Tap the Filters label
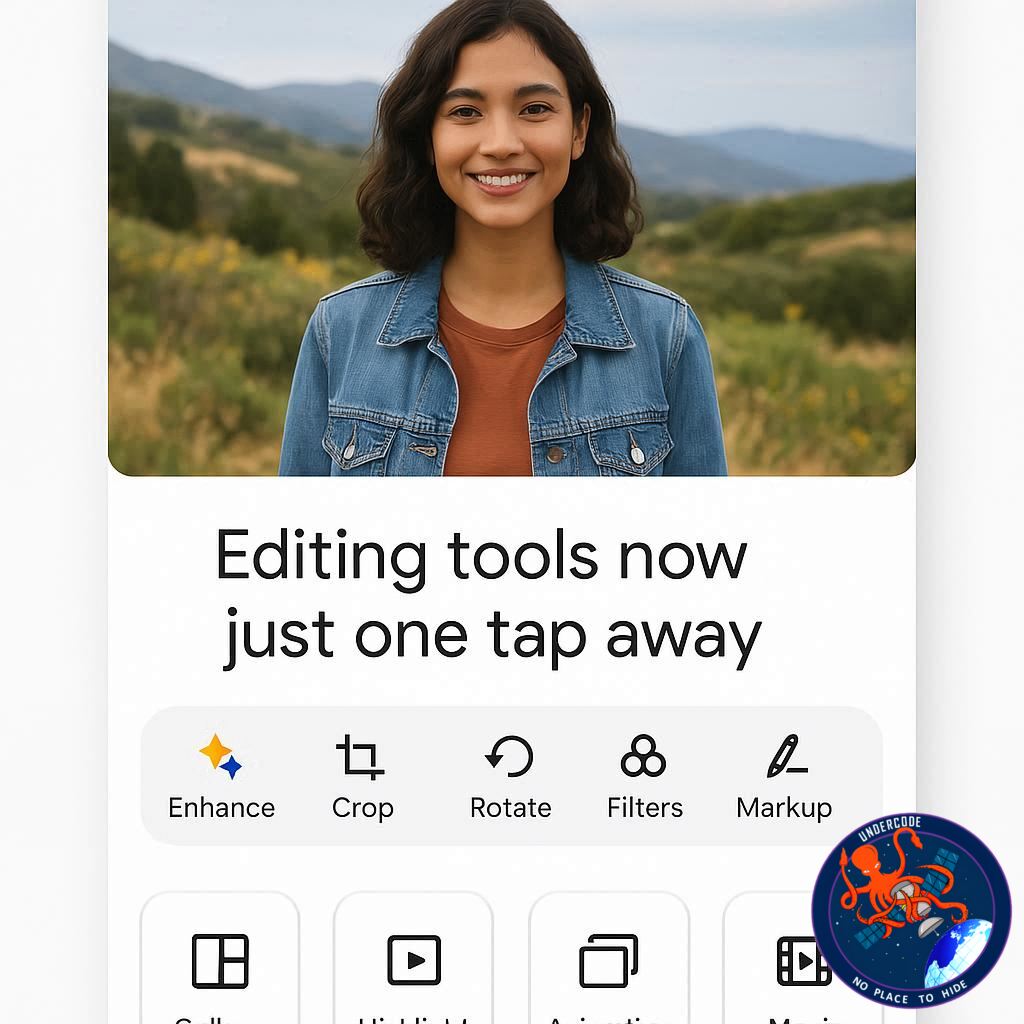Viewport: 1024px width, 1024px height. pos(645,808)
